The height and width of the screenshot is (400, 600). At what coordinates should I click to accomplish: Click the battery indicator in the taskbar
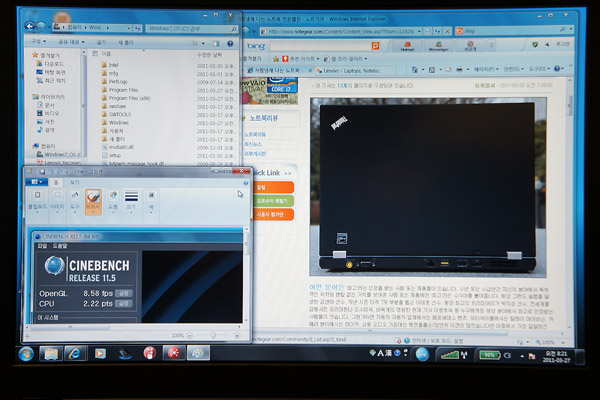(490, 355)
